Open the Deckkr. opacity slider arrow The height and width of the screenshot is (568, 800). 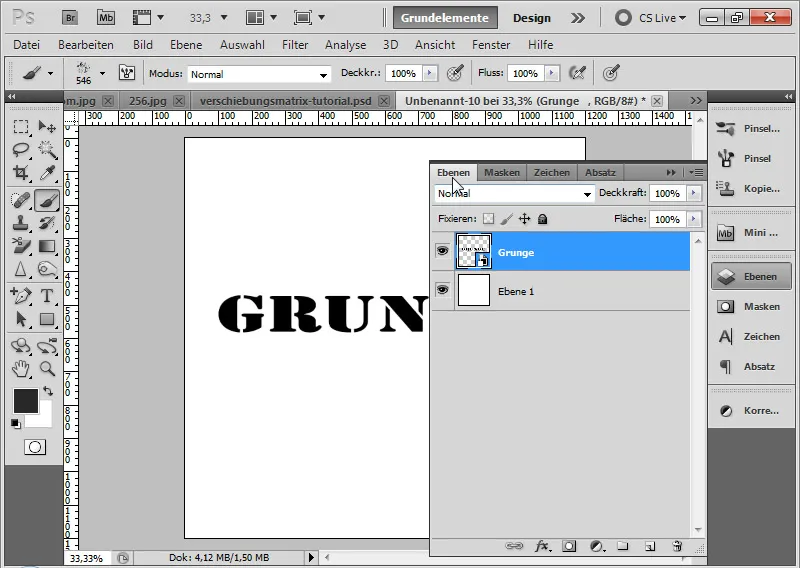pos(430,73)
